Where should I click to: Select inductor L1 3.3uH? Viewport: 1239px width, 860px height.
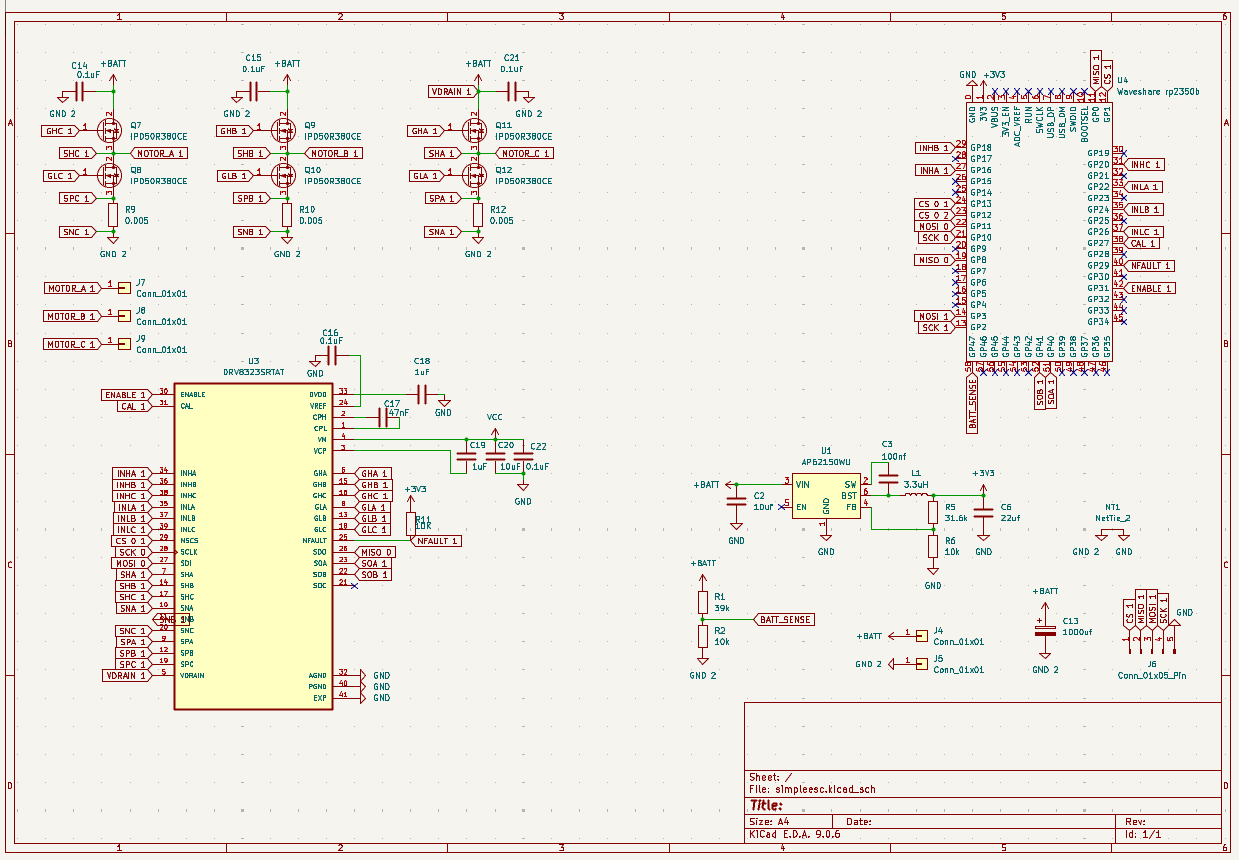(x=916, y=494)
